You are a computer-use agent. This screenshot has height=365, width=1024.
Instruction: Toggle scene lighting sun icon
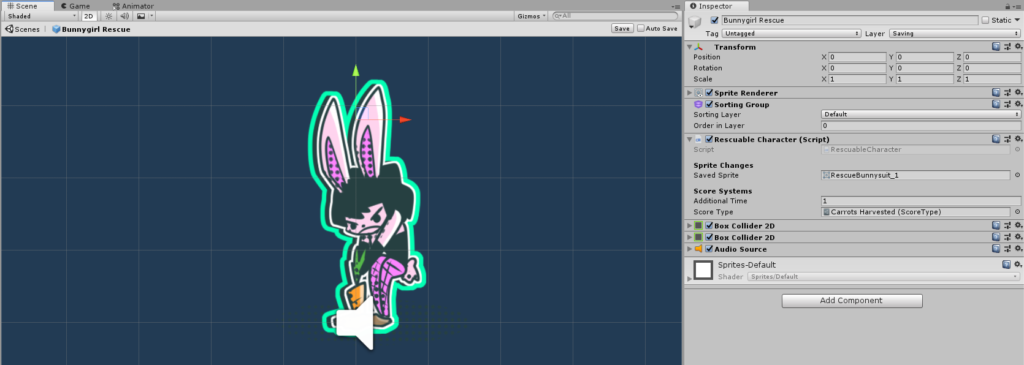coord(108,16)
